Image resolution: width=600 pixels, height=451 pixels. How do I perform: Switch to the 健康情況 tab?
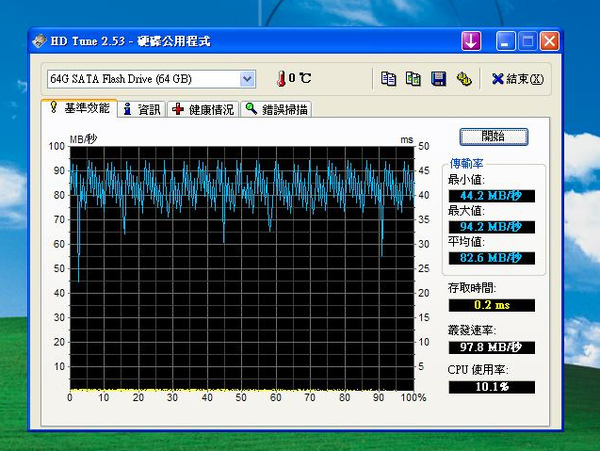[x=203, y=110]
